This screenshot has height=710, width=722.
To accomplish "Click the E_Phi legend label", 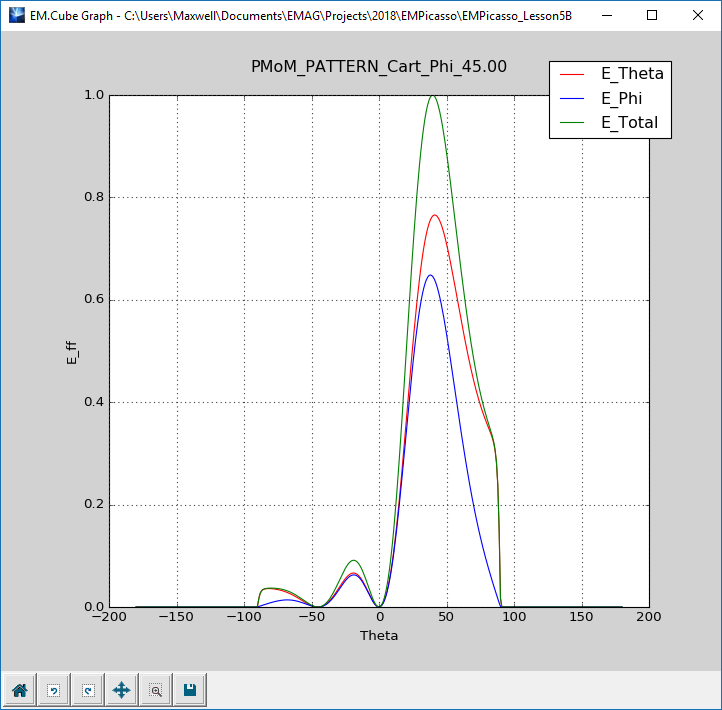I will point(624,98).
